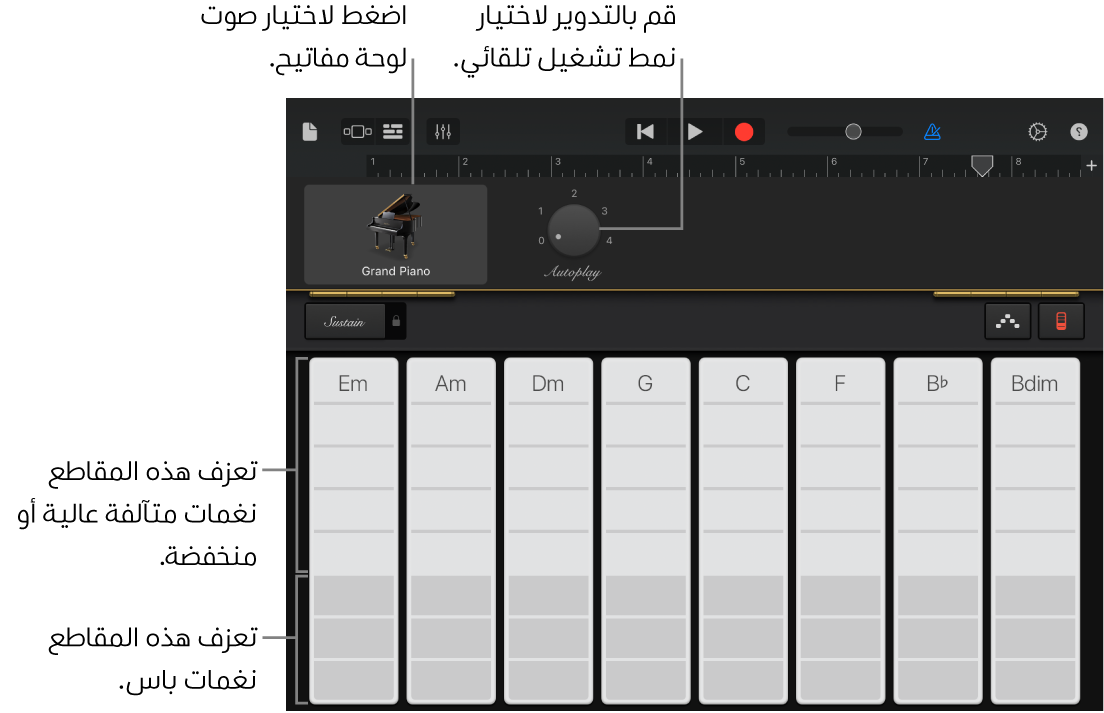Image resolution: width=1104 pixels, height=713 pixels.
Task: Turn the Autoplay knob
Action: pos(573,230)
